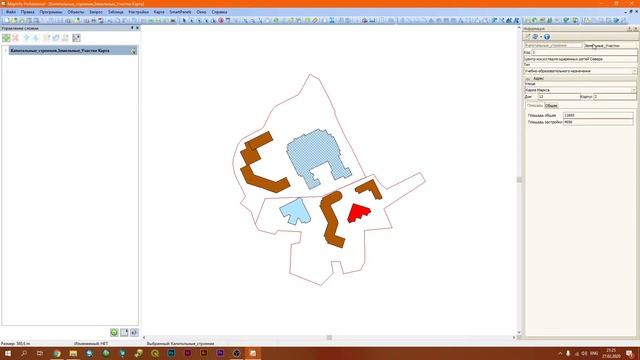Close the layer control panel
640x360 pixels.
137,28
